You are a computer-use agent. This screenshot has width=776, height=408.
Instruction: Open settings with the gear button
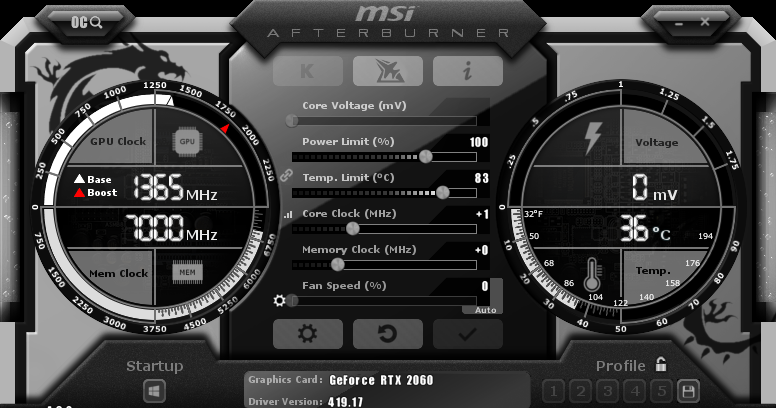[x=307, y=334]
